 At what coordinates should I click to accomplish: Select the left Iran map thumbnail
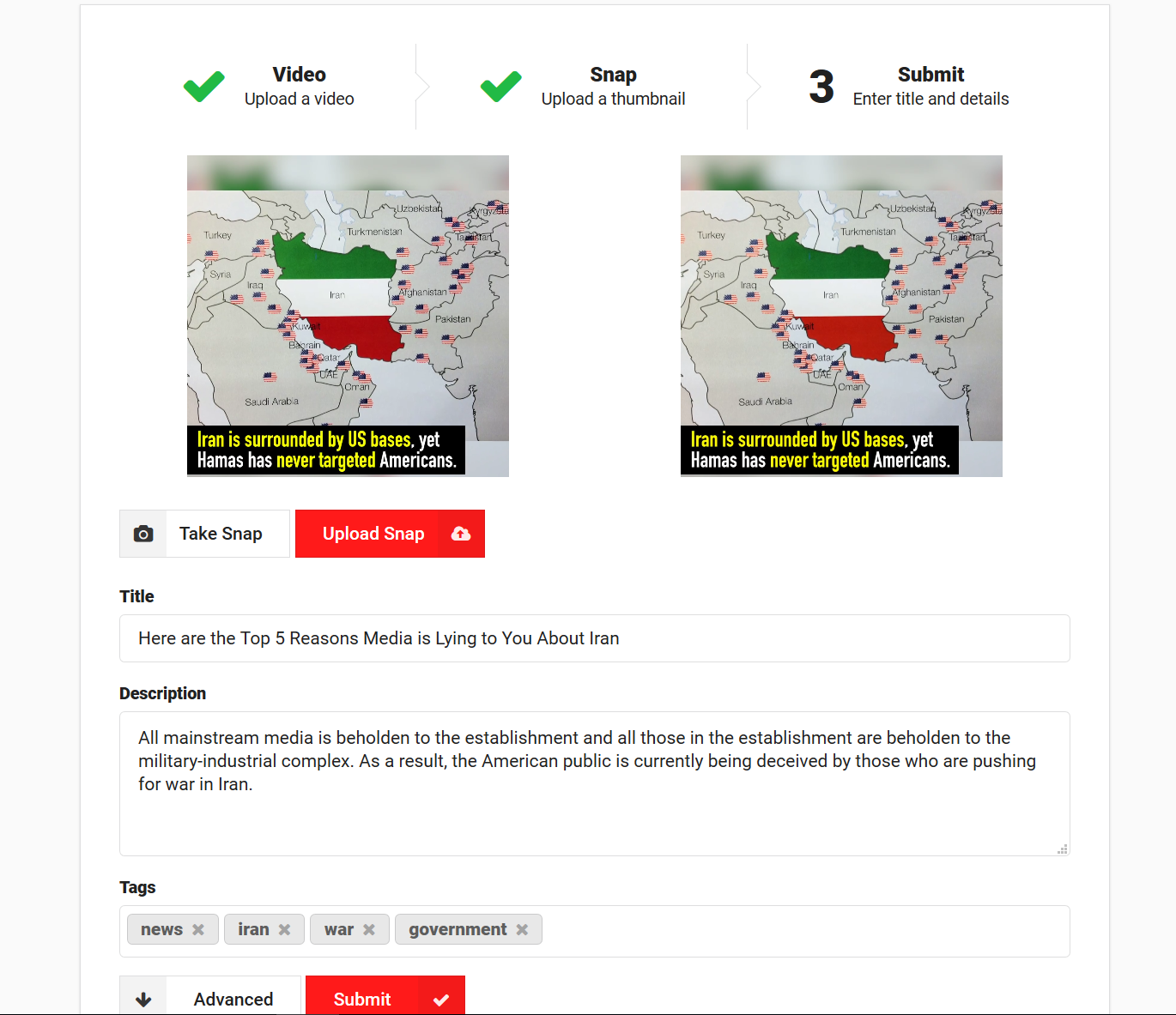coord(348,316)
